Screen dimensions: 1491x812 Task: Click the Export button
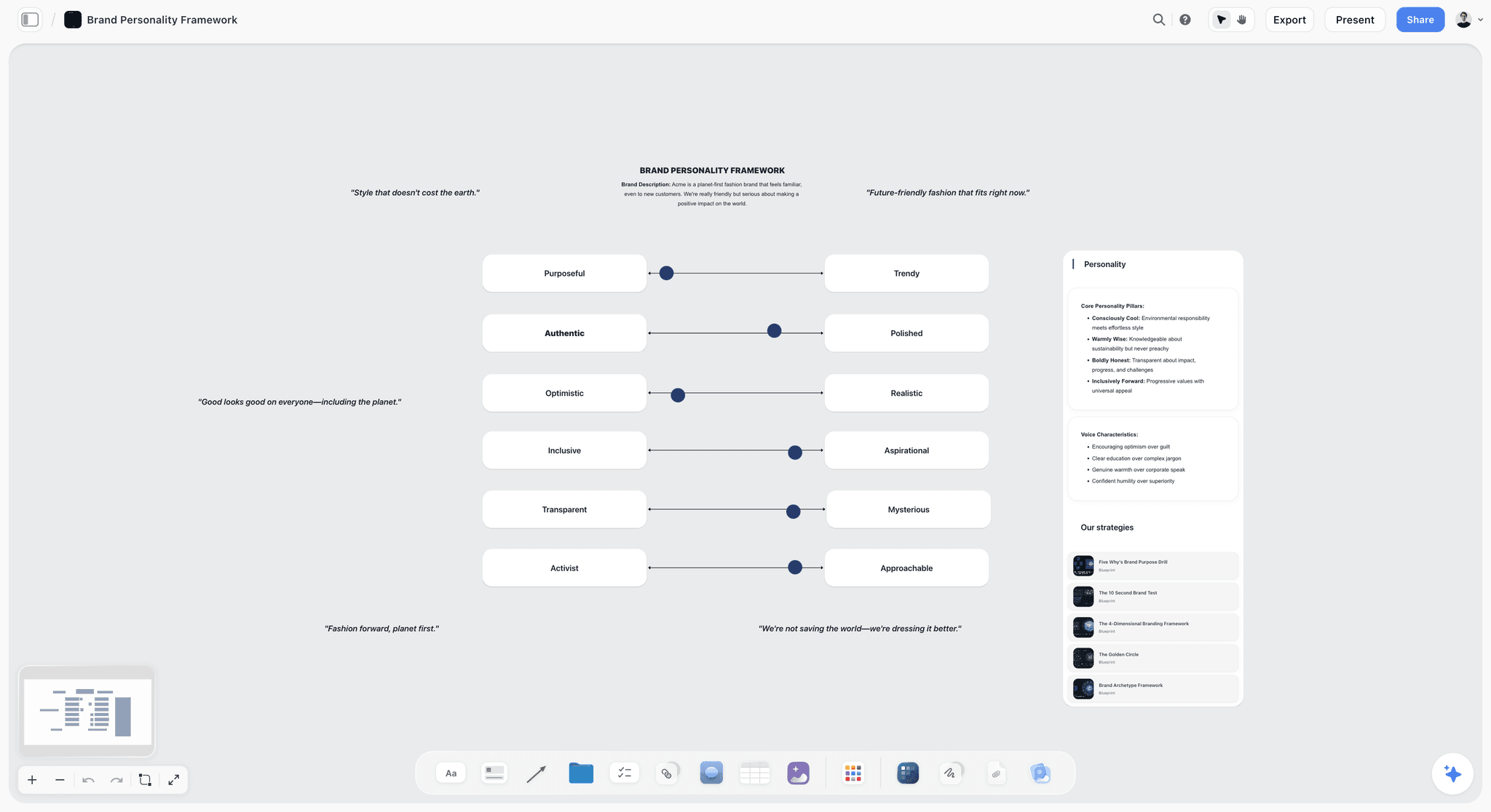(1289, 20)
